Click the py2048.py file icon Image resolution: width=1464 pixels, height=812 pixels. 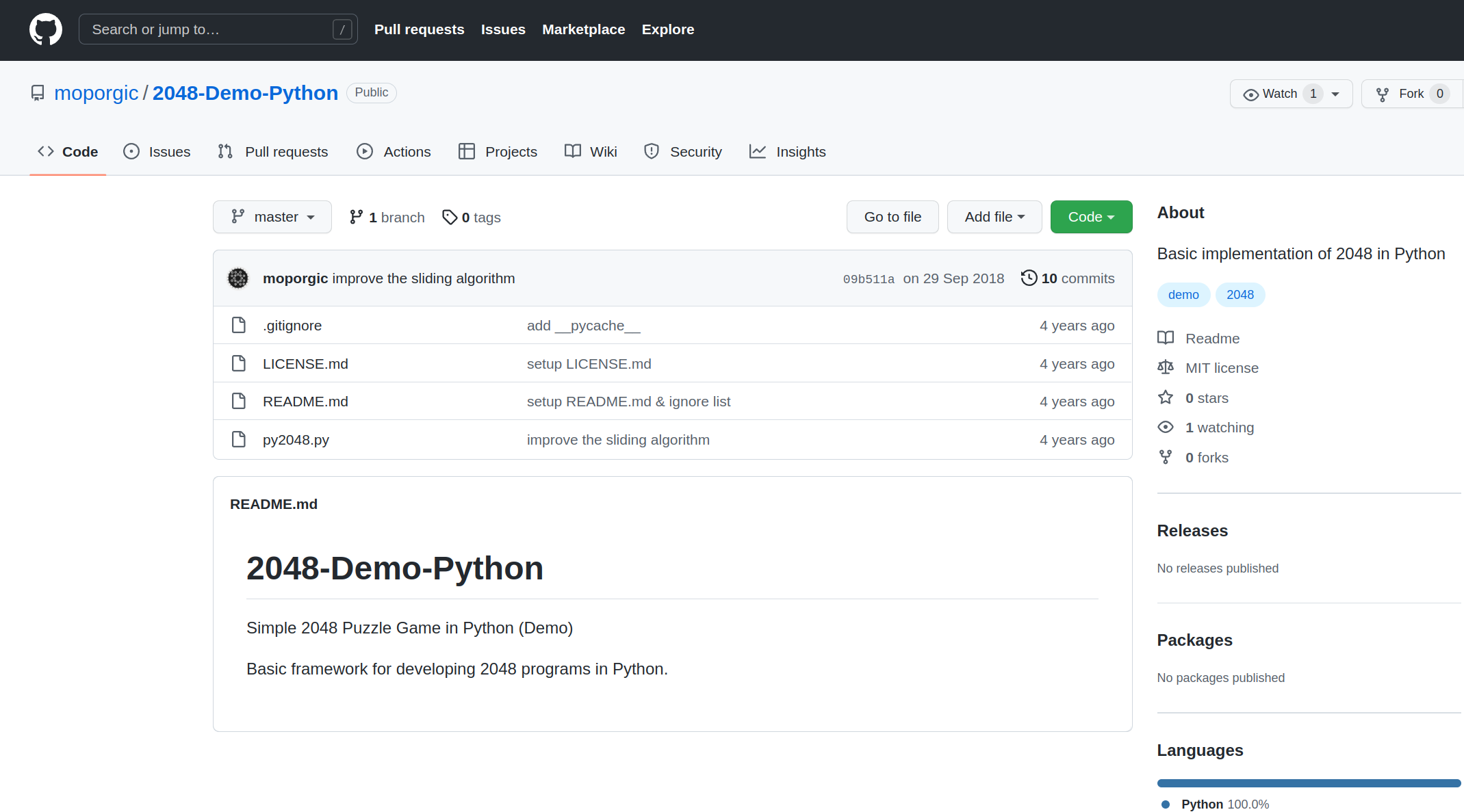pyautogui.click(x=239, y=439)
